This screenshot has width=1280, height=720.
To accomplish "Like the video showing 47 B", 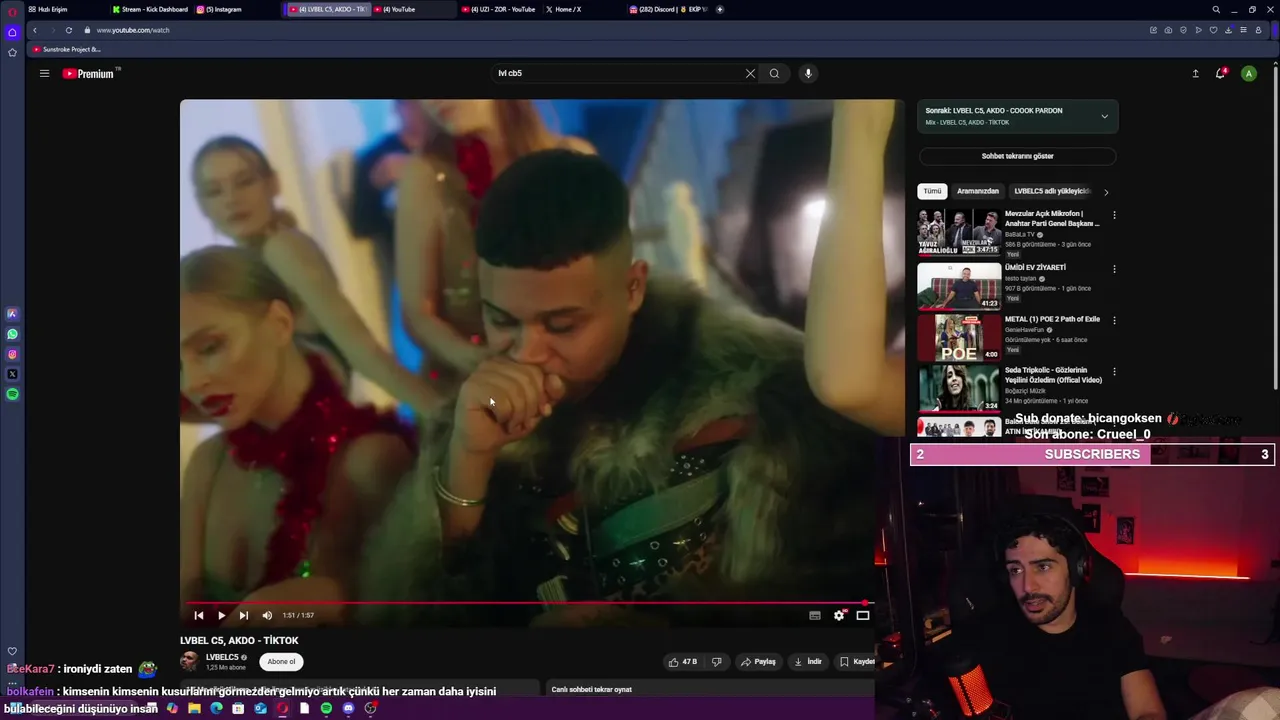I will [682, 661].
